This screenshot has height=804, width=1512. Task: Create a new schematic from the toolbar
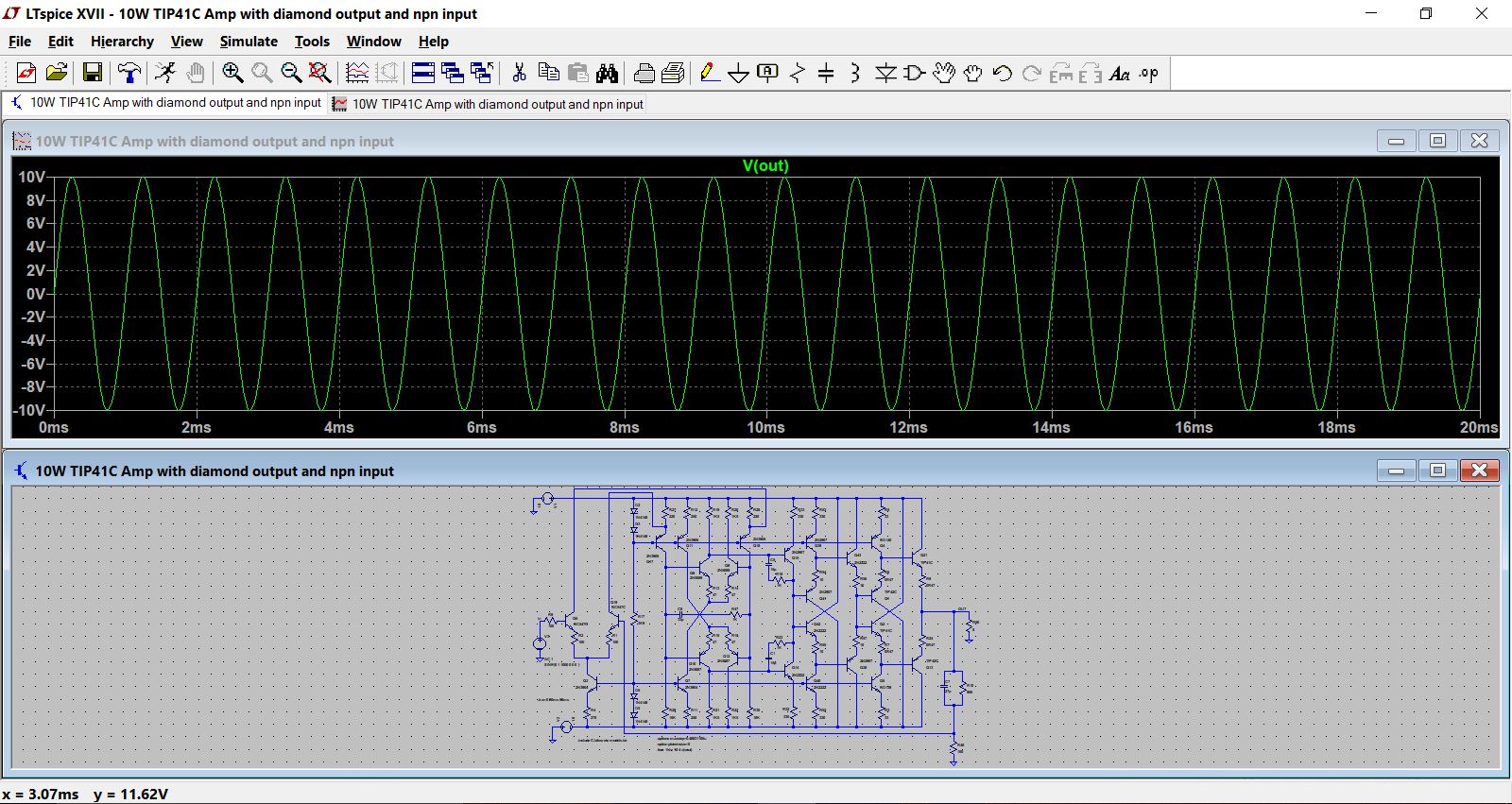26,73
